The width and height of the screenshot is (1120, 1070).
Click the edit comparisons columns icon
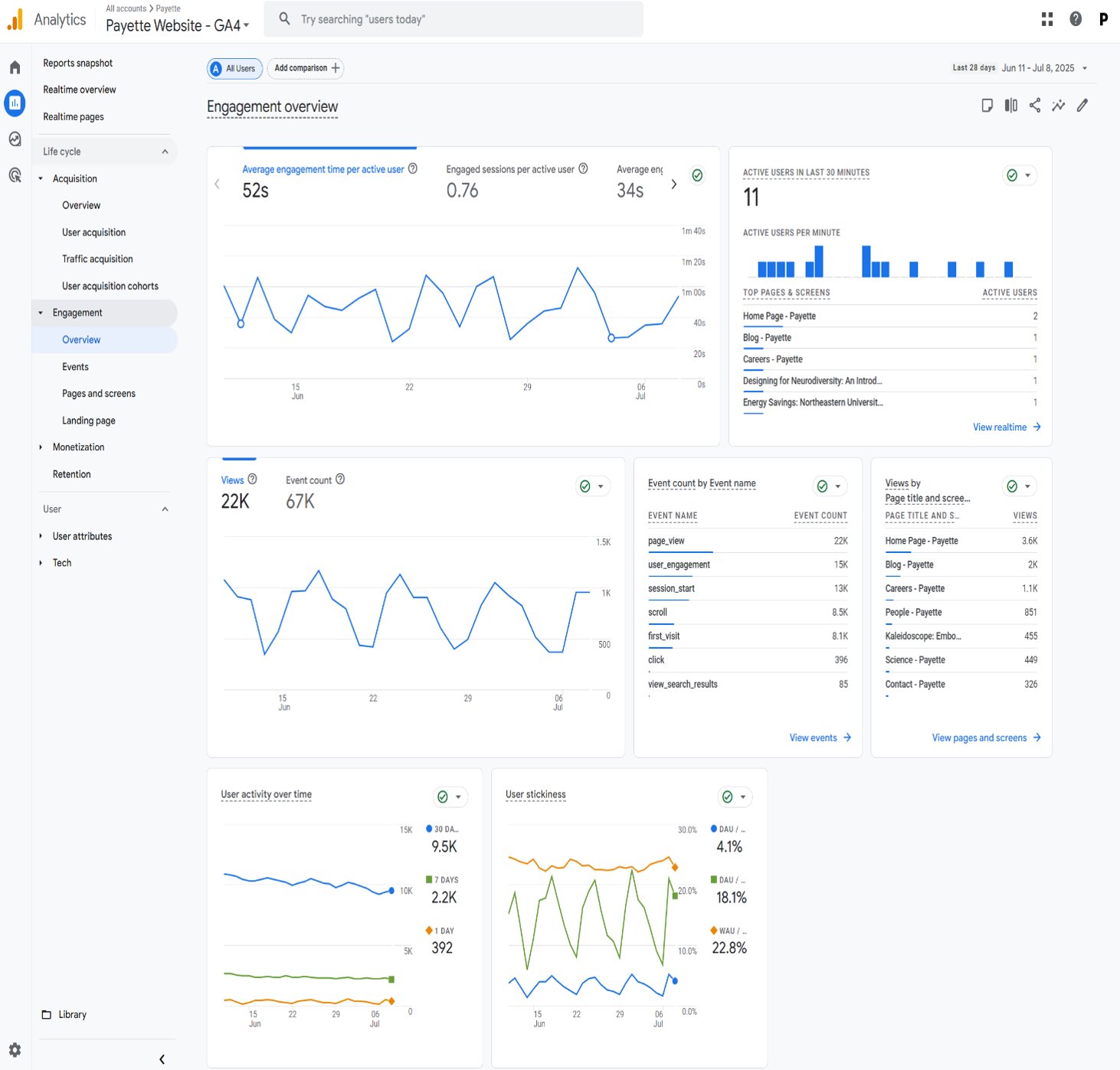1011,105
